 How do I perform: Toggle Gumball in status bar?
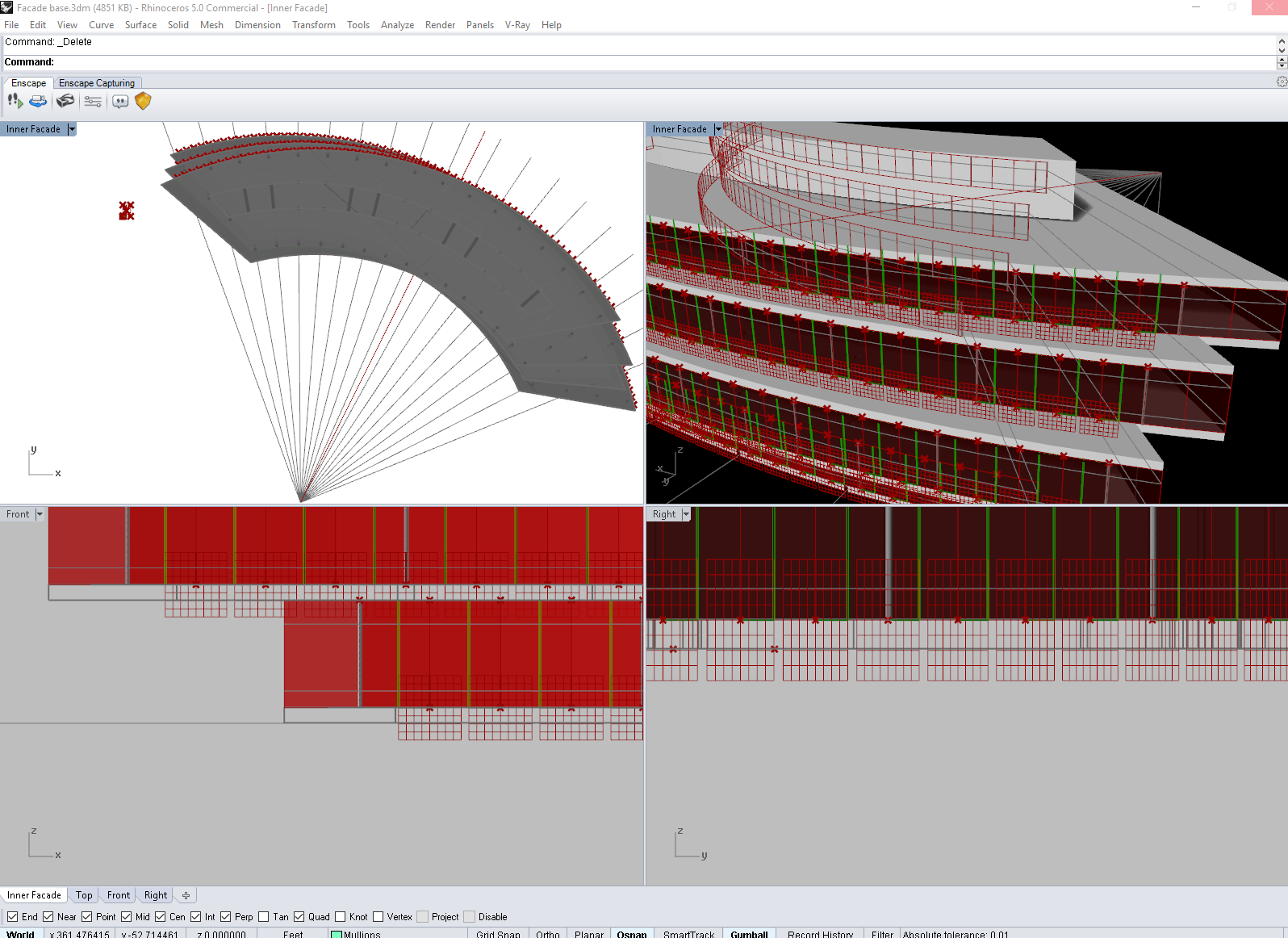click(749, 934)
